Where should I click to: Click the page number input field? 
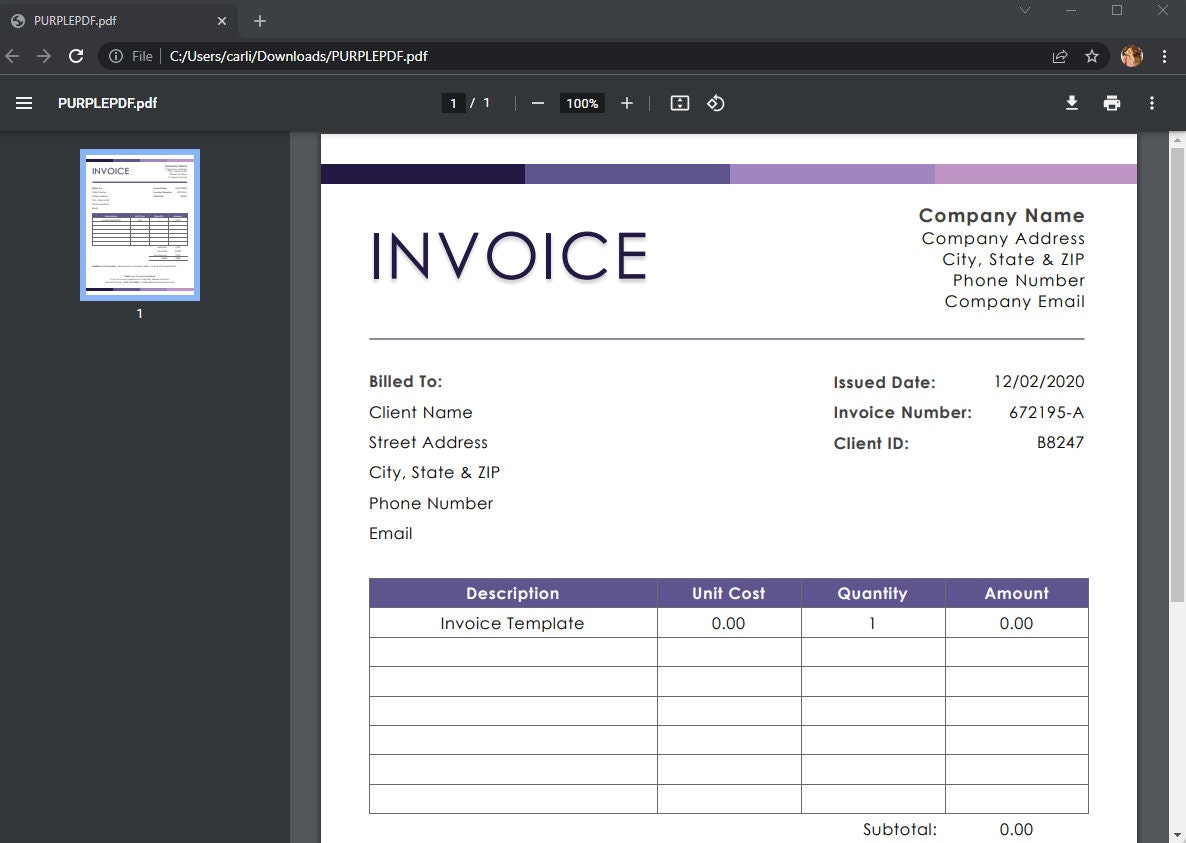(x=453, y=102)
